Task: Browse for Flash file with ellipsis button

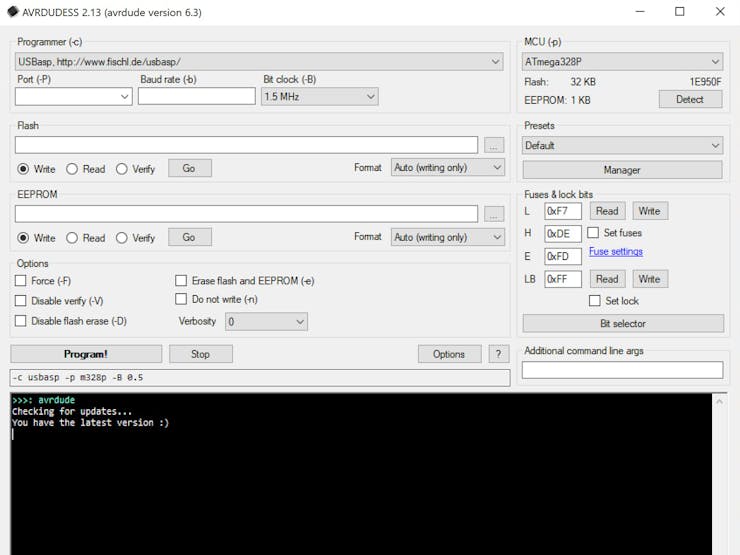Action: point(494,146)
